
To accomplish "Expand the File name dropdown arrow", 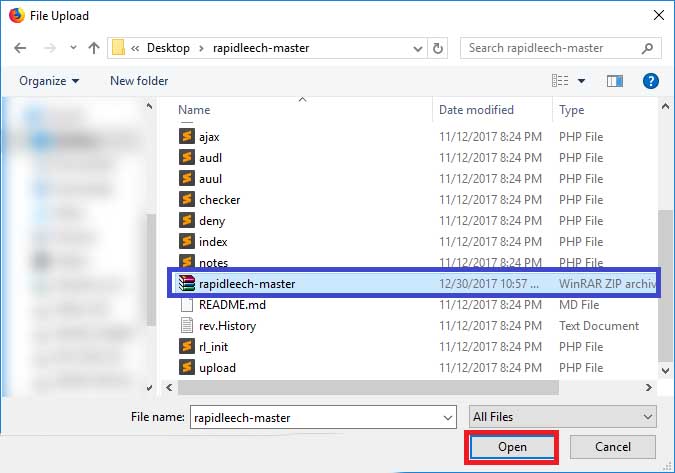I will tap(448, 417).
